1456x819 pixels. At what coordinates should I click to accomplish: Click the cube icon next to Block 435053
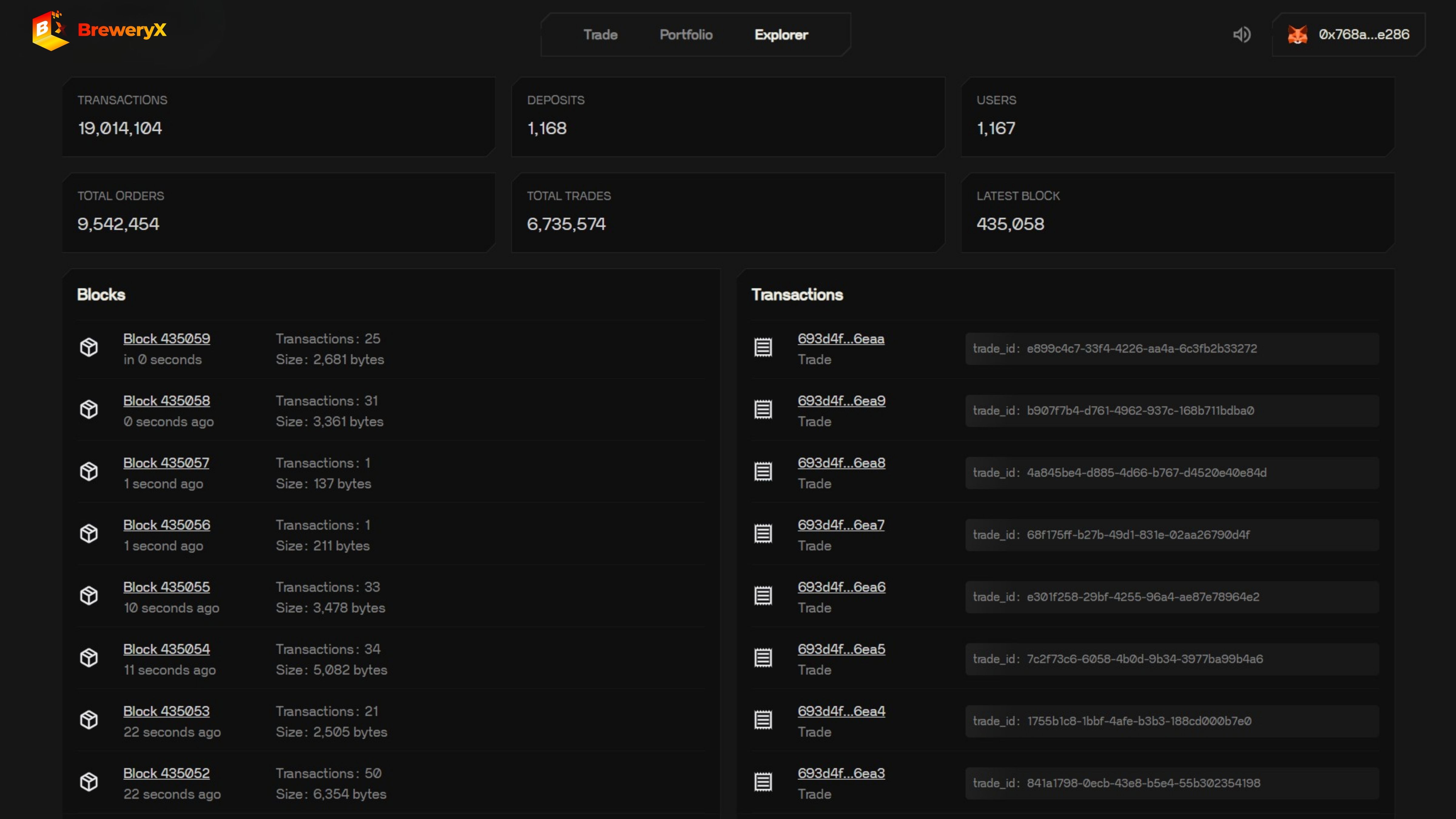coord(89,720)
